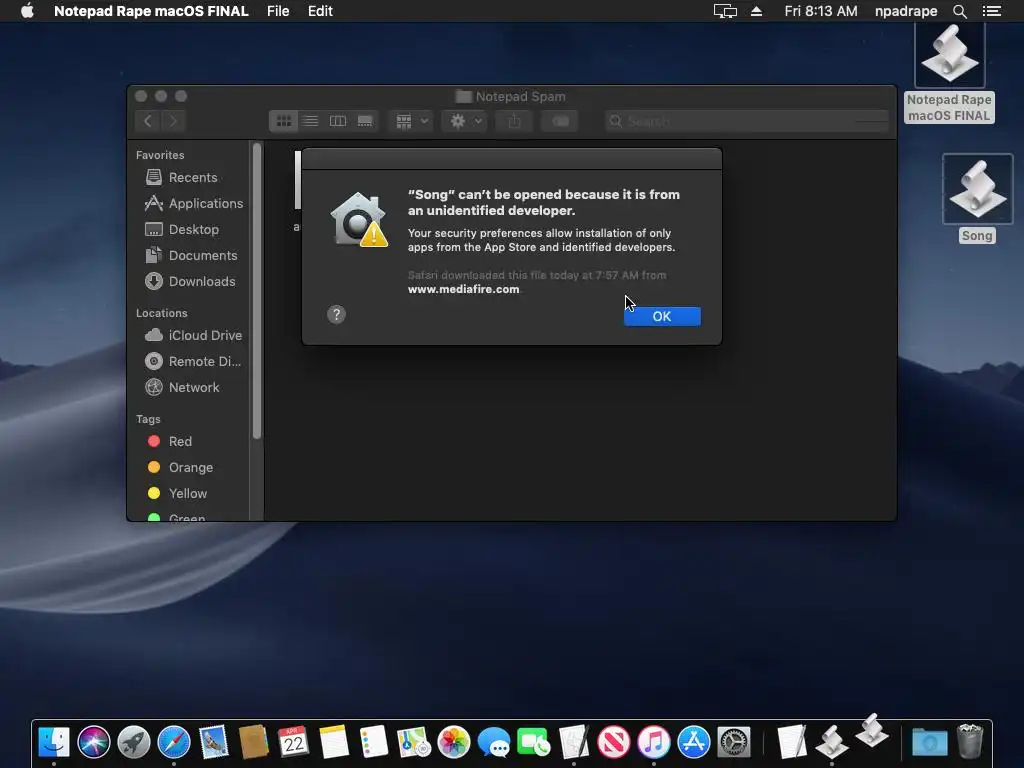The image size is (1024, 768).
Task: Switch Finder to column view
Action: 338,121
